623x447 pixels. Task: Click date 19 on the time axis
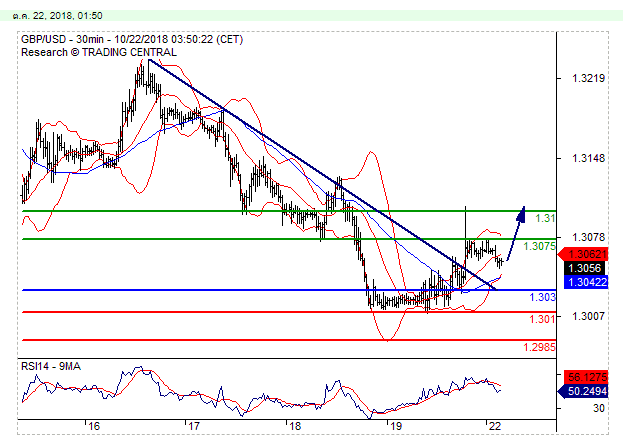point(394,425)
